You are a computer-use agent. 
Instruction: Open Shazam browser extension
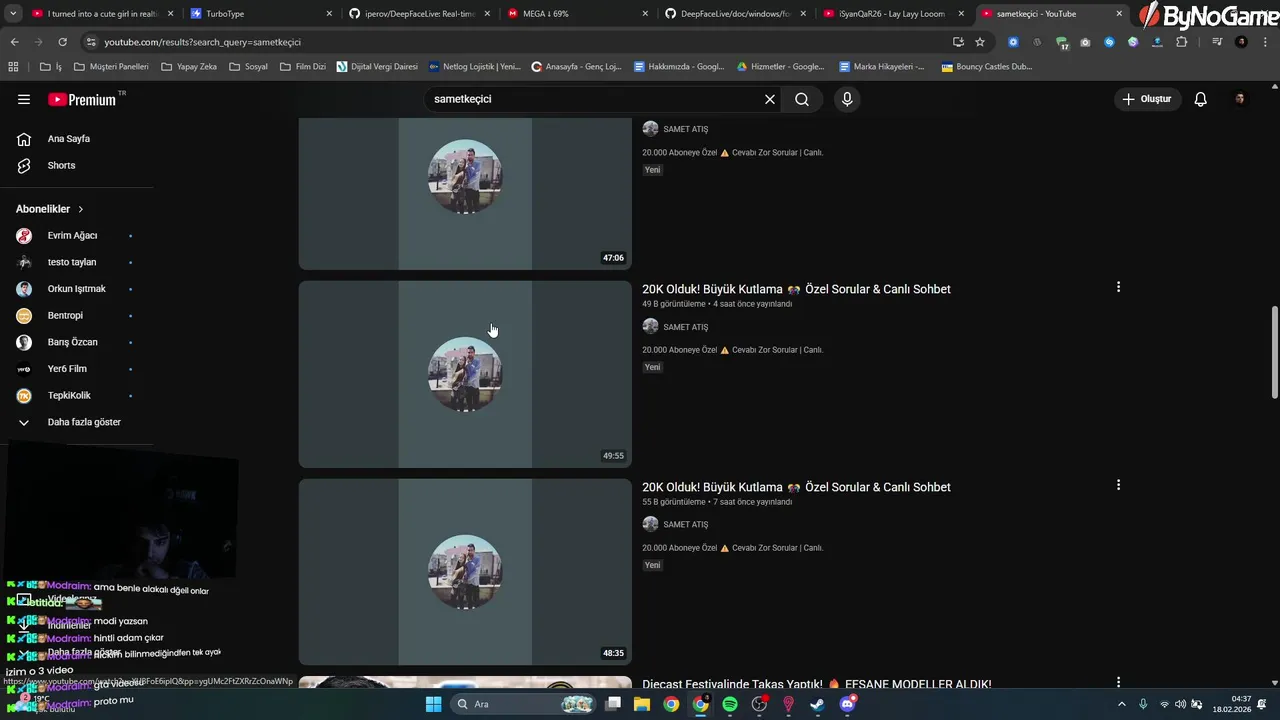tap(1109, 42)
